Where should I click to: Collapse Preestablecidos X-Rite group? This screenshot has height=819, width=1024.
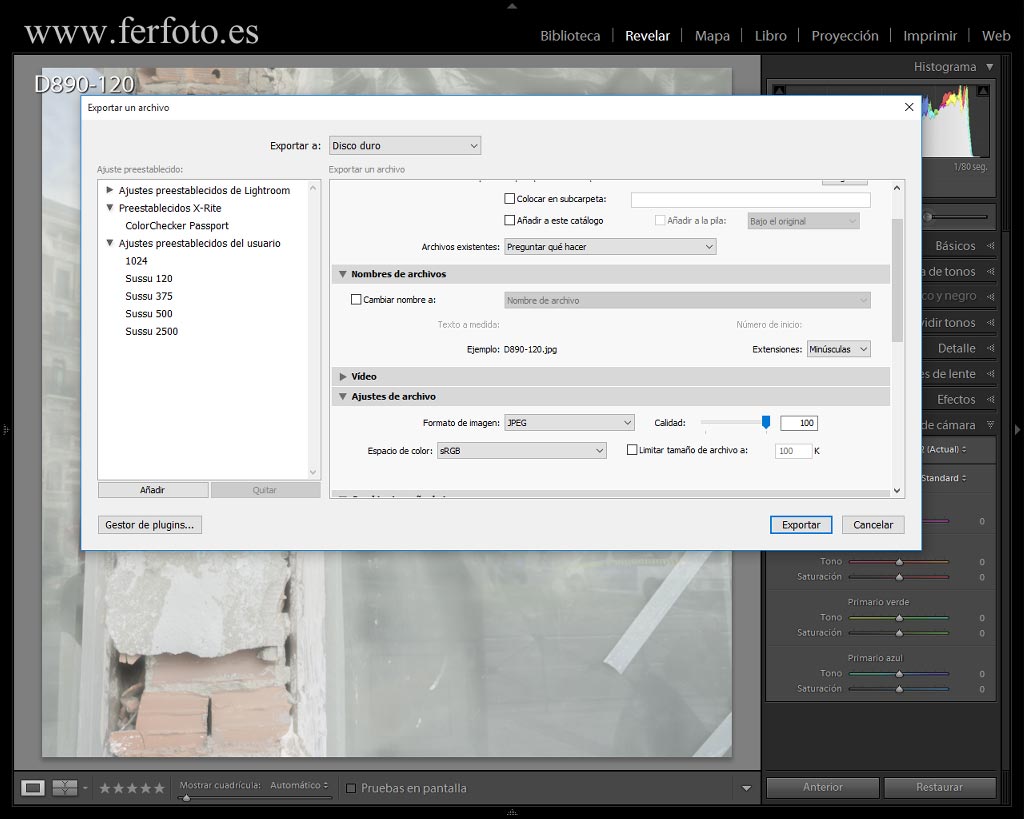click(110, 208)
